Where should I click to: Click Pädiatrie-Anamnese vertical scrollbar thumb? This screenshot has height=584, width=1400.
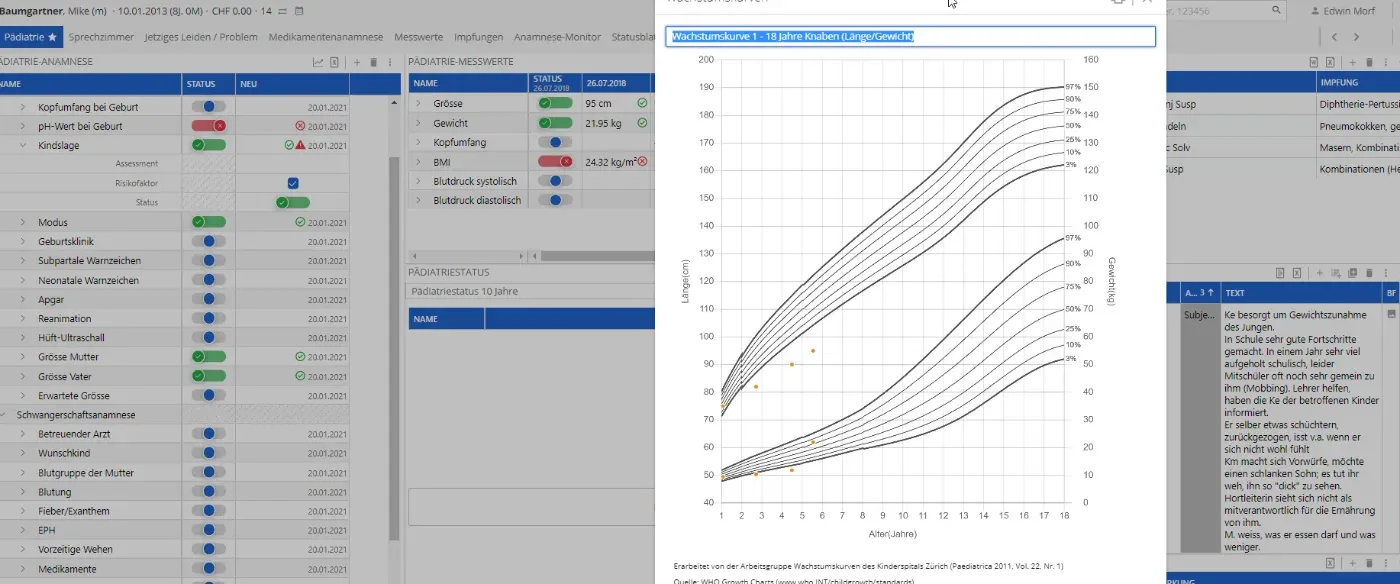[x=394, y=350]
